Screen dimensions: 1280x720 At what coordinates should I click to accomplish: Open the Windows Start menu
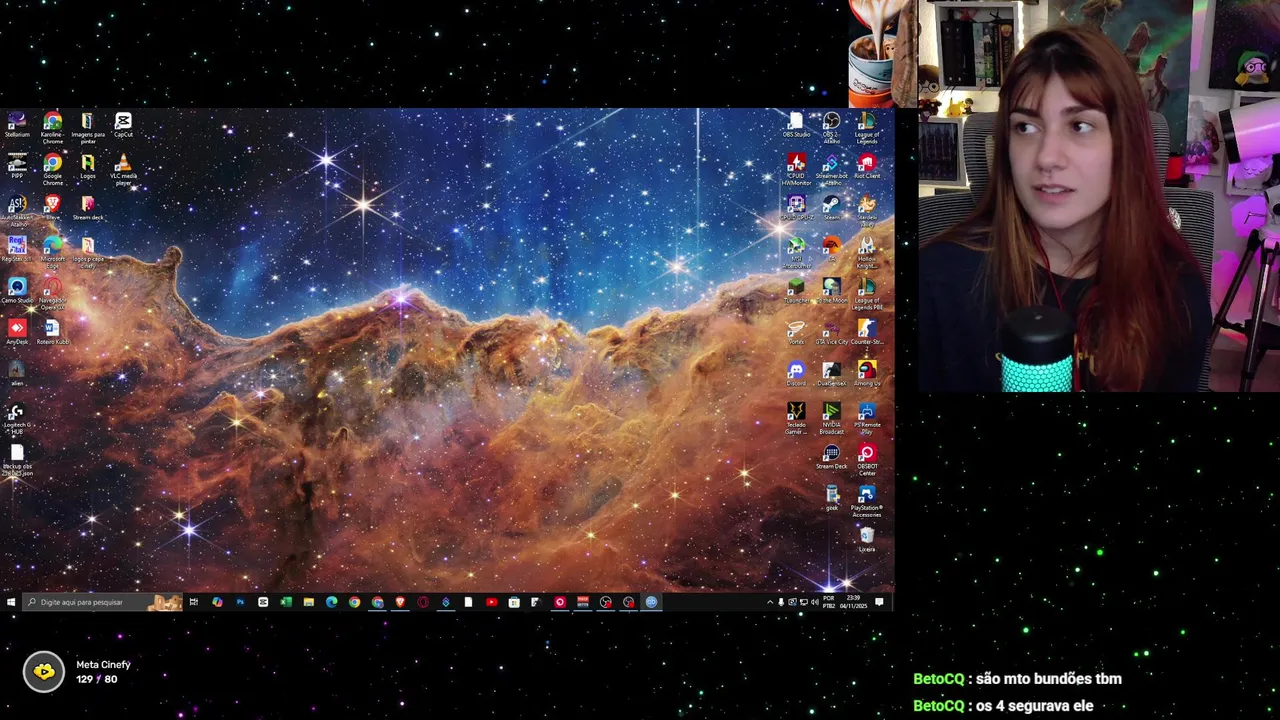point(11,602)
